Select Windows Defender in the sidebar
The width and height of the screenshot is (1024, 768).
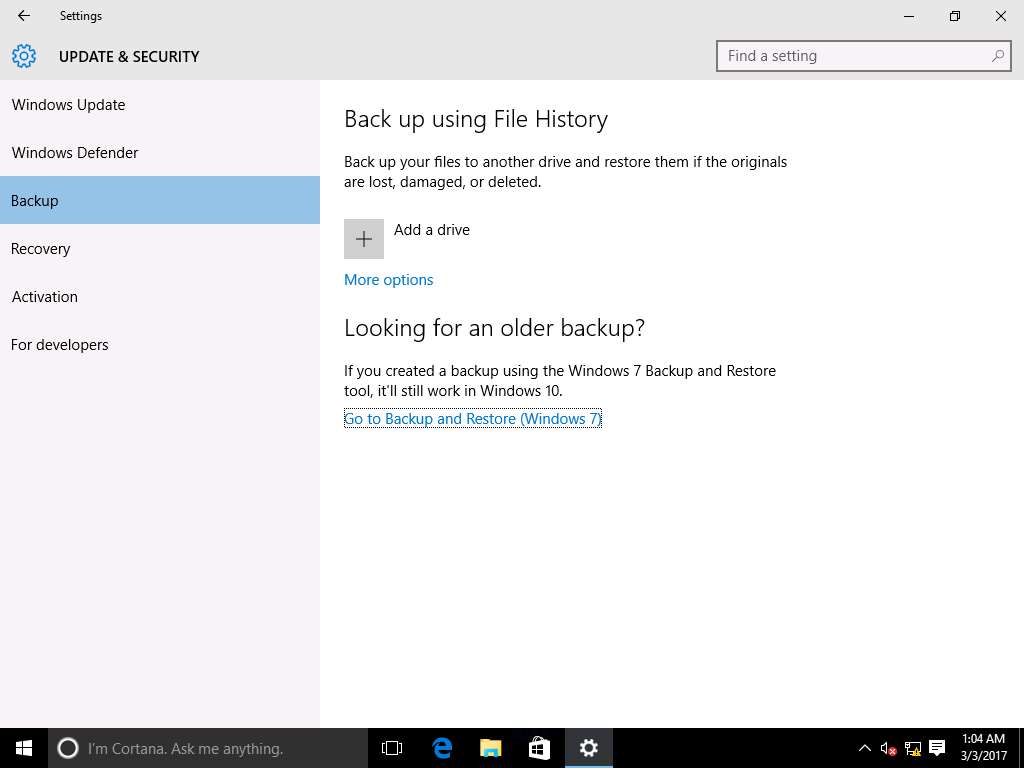coord(160,153)
